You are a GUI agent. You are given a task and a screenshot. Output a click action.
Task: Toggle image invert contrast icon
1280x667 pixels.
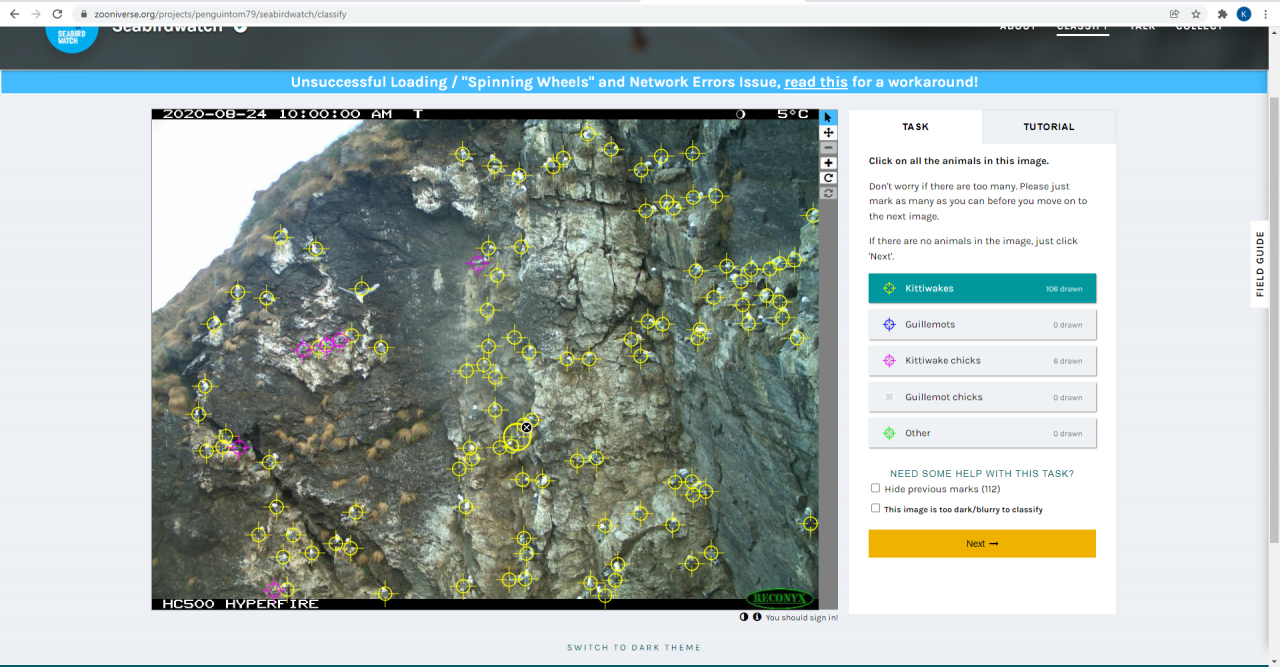pyautogui.click(x=744, y=617)
